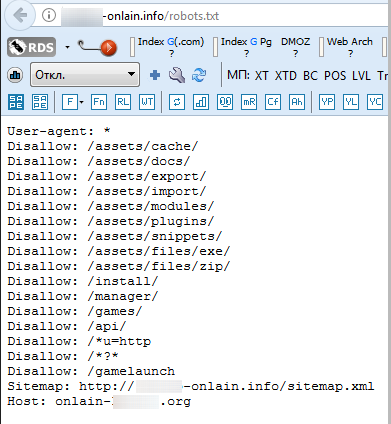The height and width of the screenshot is (424, 391).
Task: Click the '/assets/modules/' disallow line
Action: [x=111, y=206]
